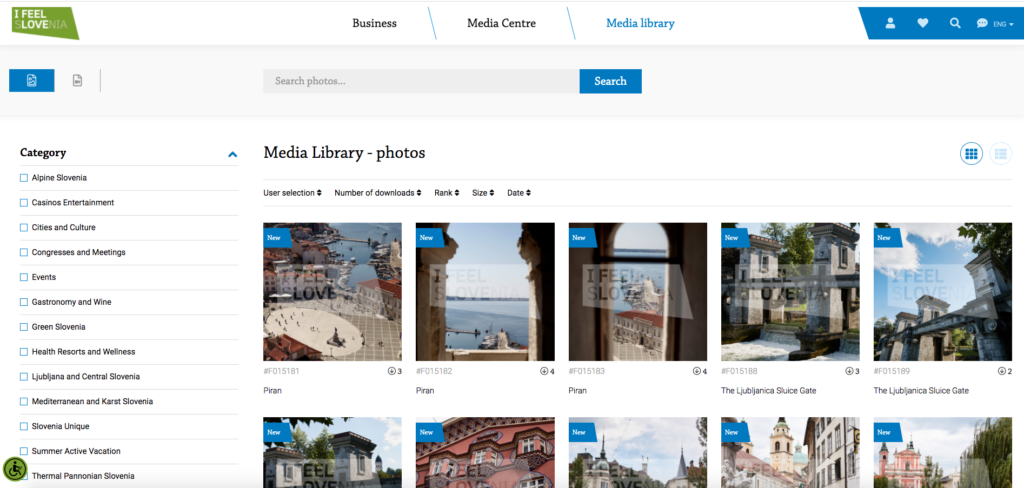Check the Slovenia Unique category

coord(24,426)
